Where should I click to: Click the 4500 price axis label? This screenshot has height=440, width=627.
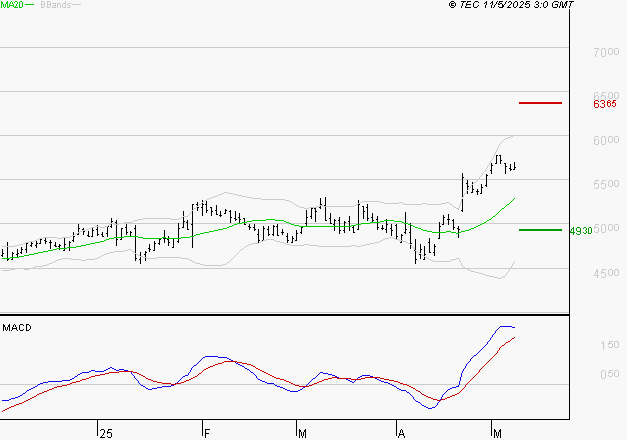(606, 274)
